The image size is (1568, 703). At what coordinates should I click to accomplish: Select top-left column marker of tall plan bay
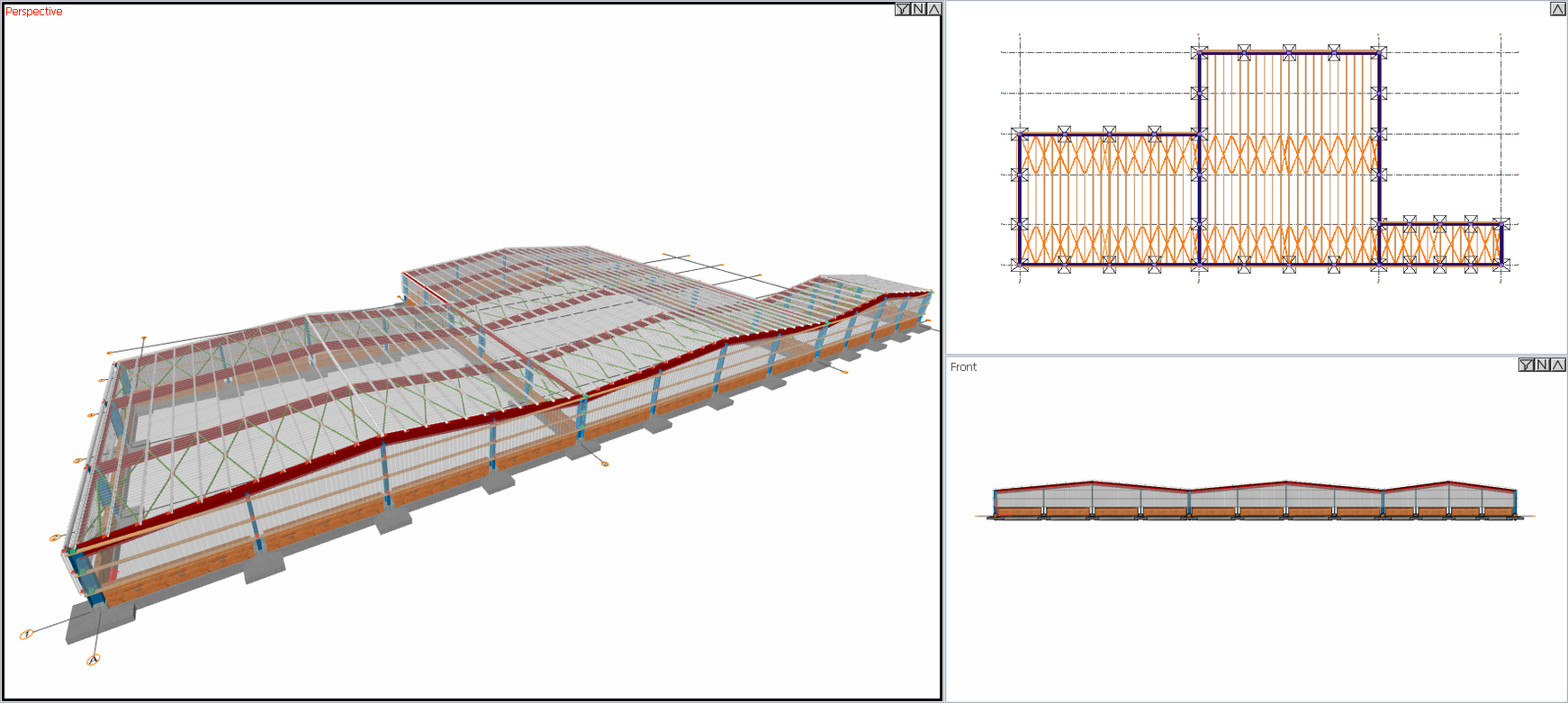(1199, 53)
